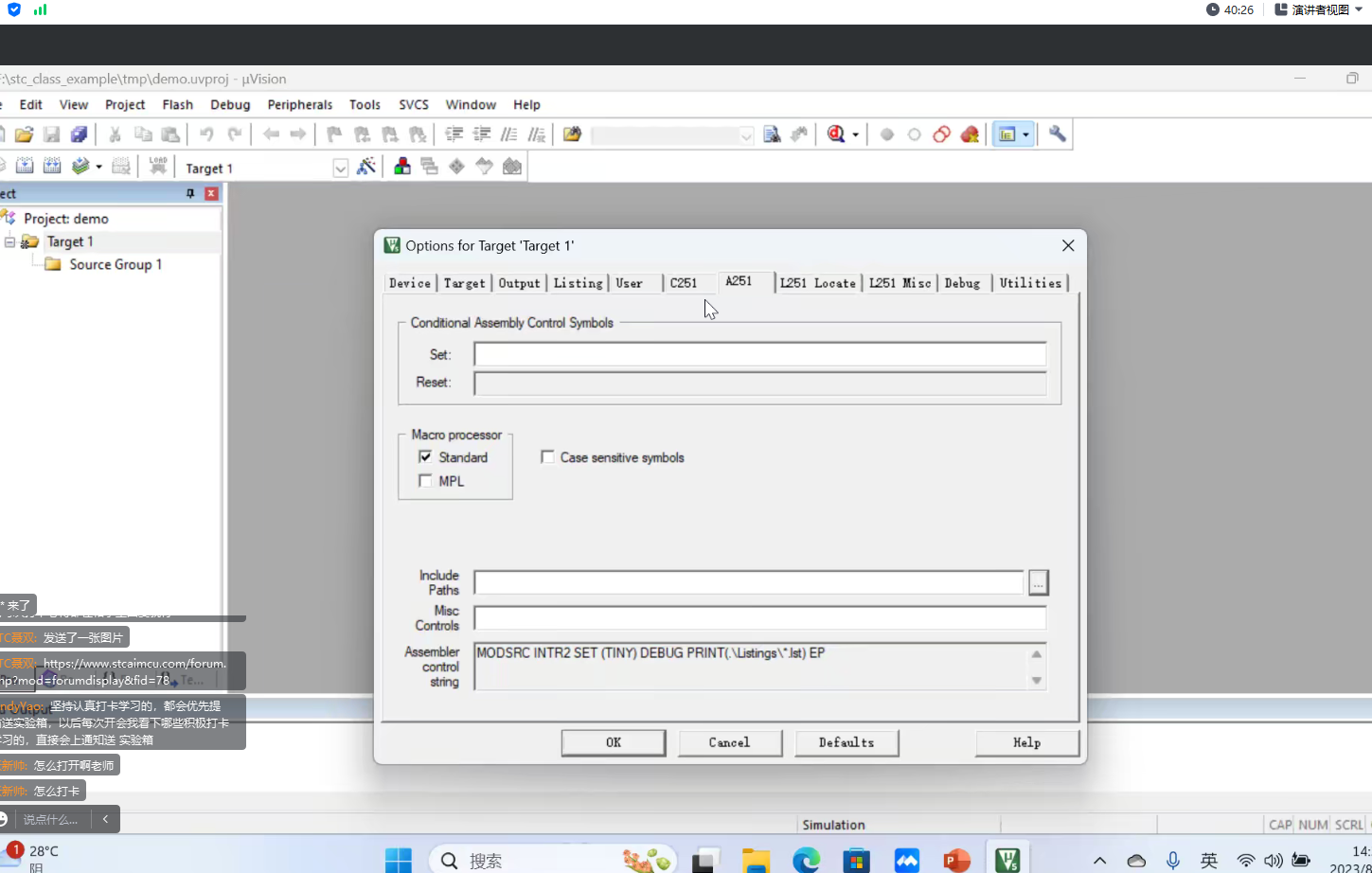1372x873 pixels.
Task: Click the Batch Build layered icon
Action: [x=80, y=167]
